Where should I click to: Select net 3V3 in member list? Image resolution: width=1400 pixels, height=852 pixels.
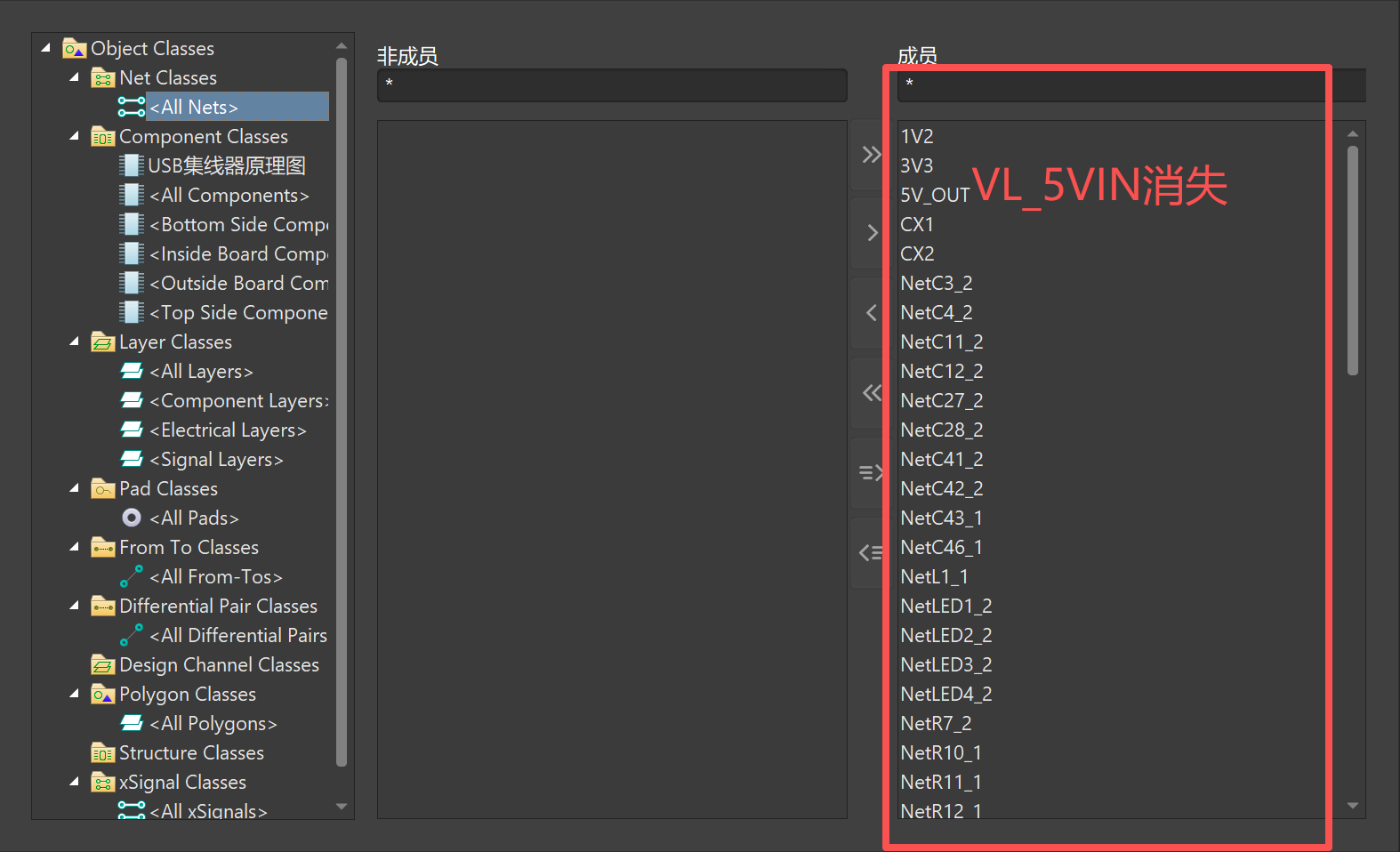(x=917, y=165)
